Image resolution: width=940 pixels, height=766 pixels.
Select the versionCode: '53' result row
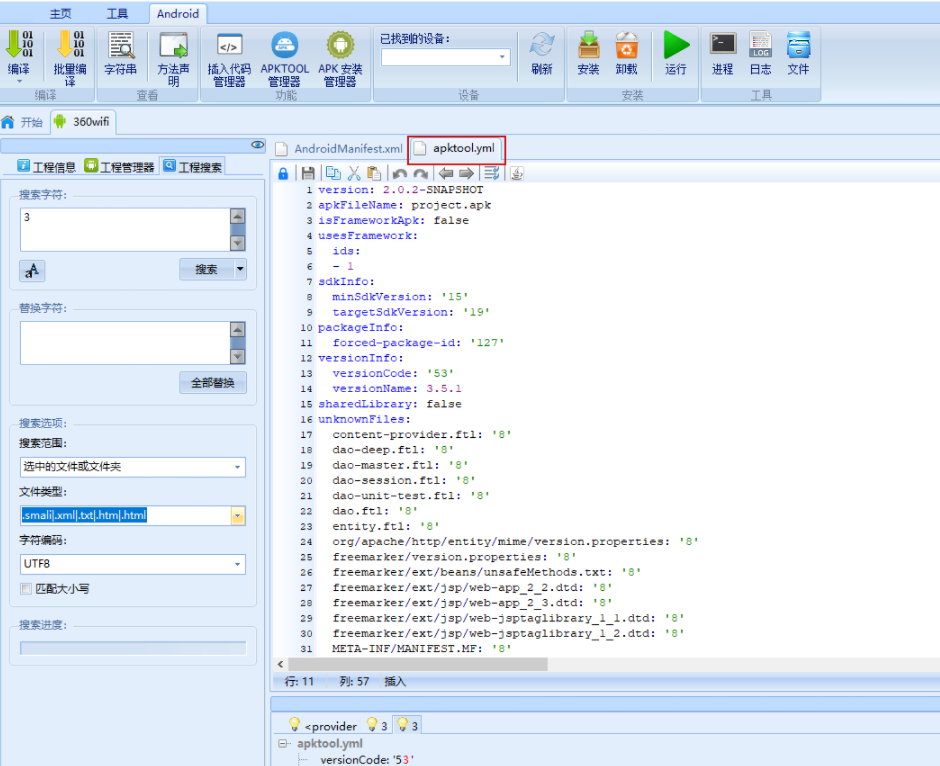367,759
